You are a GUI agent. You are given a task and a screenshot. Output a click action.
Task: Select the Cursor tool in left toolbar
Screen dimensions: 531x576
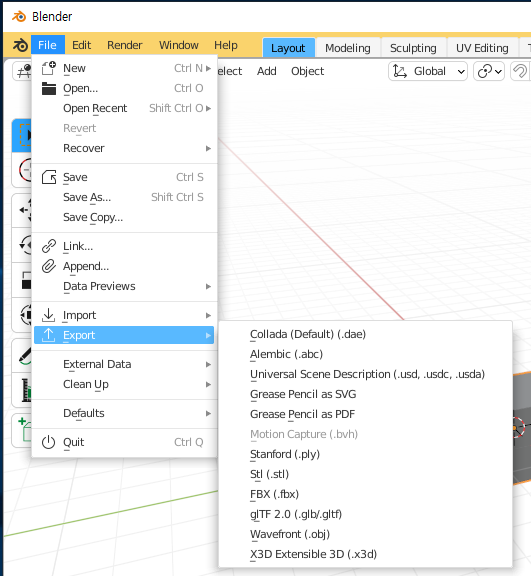tap(23, 170)
